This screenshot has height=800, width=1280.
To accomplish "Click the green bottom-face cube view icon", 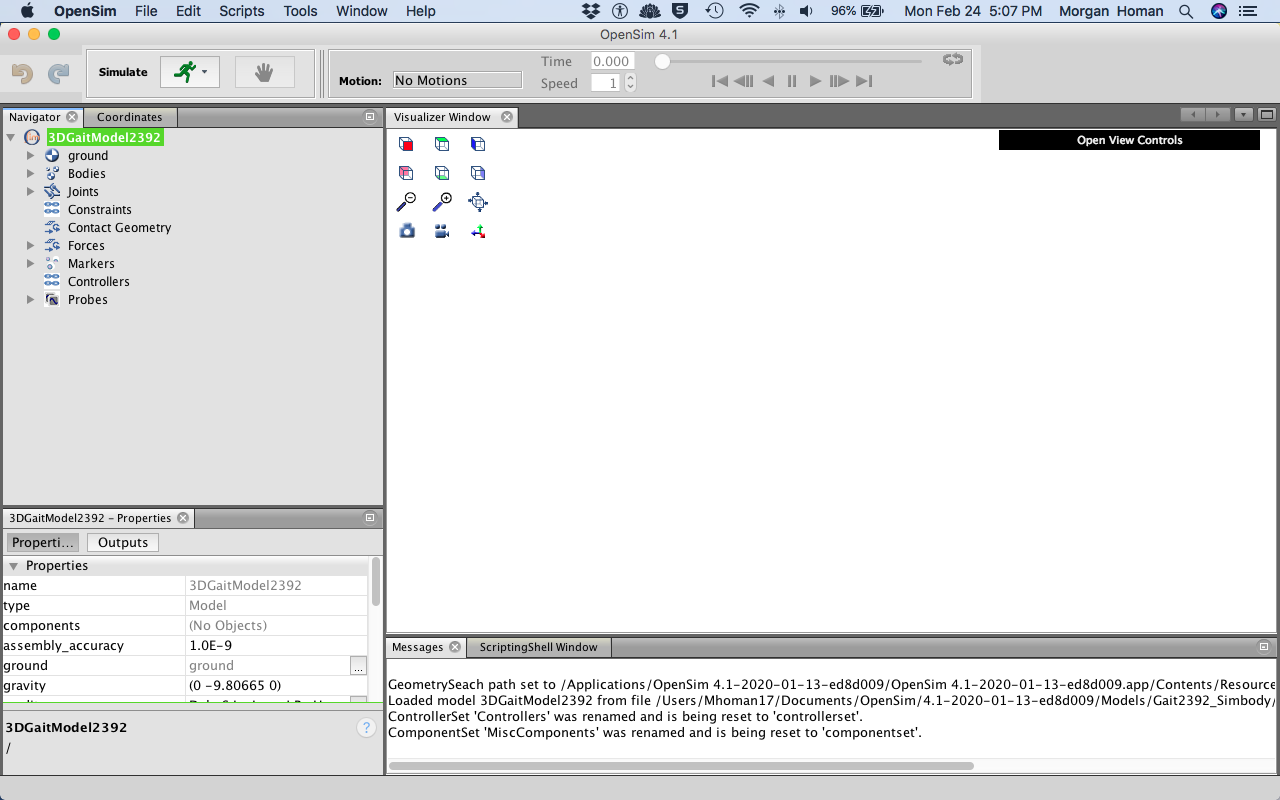I will 442,173.
